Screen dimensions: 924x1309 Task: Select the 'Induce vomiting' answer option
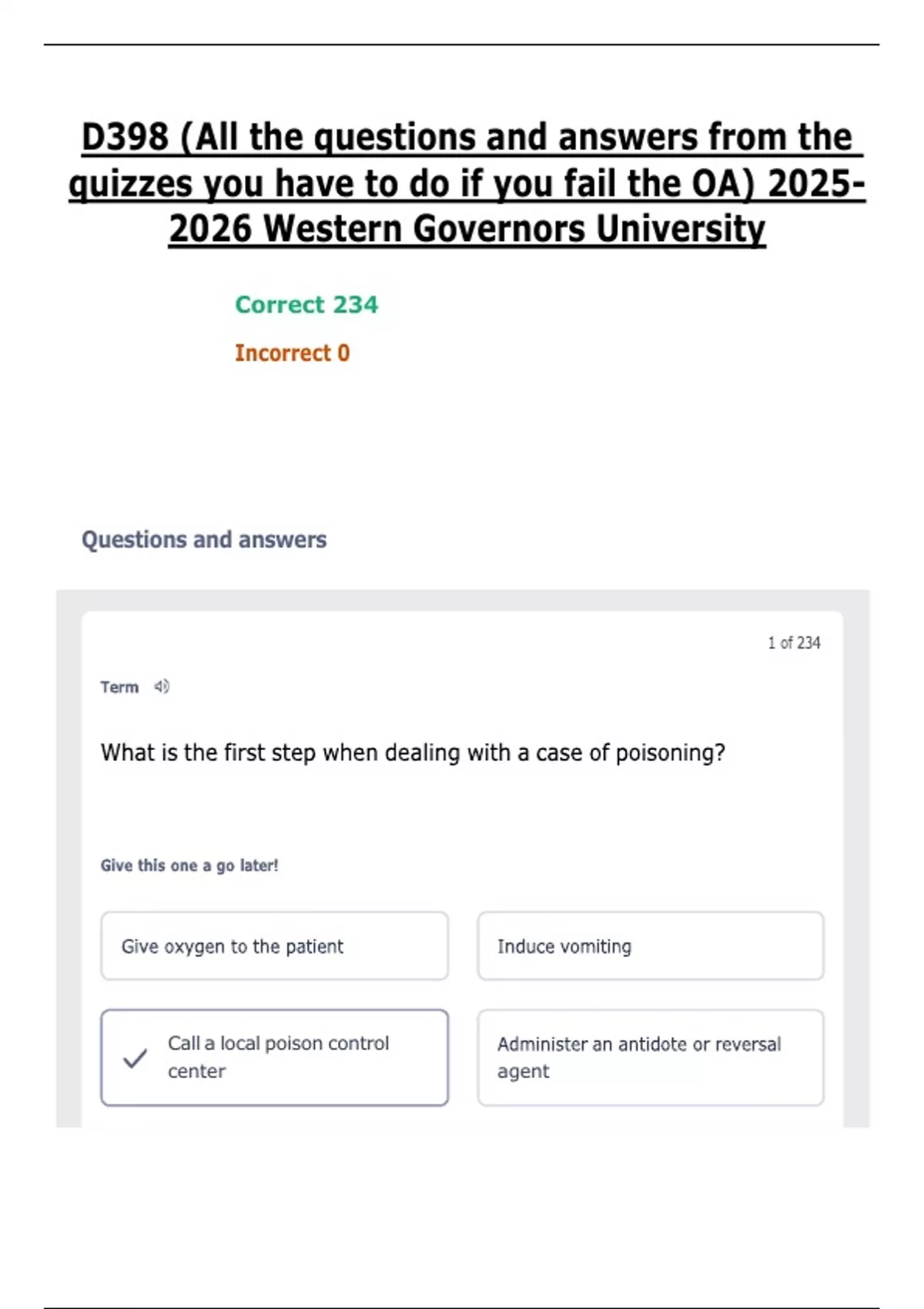tap(651, 946)
